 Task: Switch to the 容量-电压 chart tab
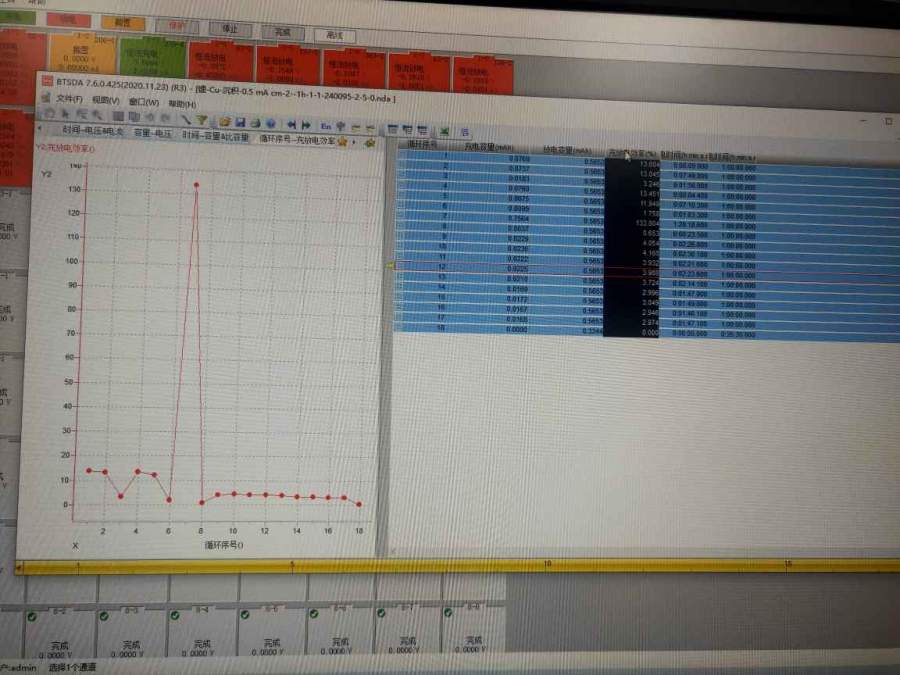[x=151, y=133]
